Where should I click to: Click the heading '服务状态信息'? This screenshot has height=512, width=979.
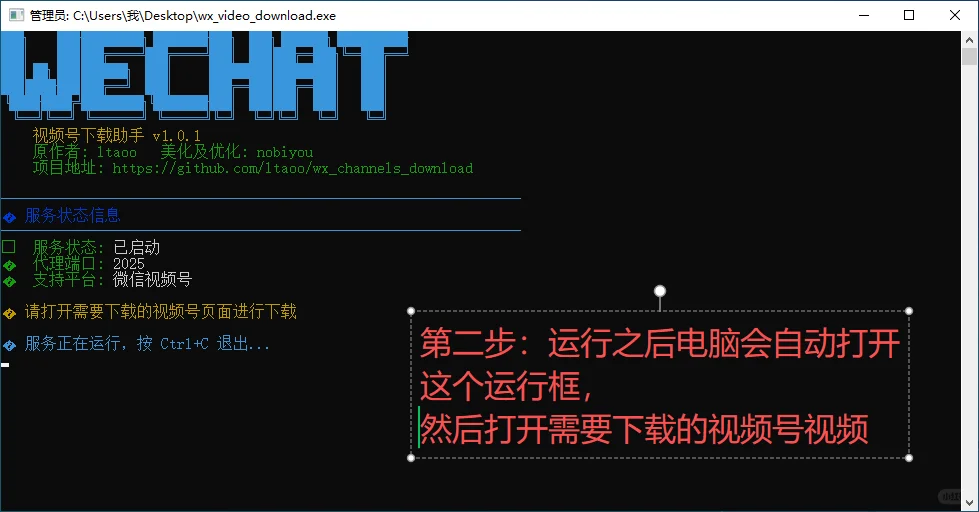(72, 215)
